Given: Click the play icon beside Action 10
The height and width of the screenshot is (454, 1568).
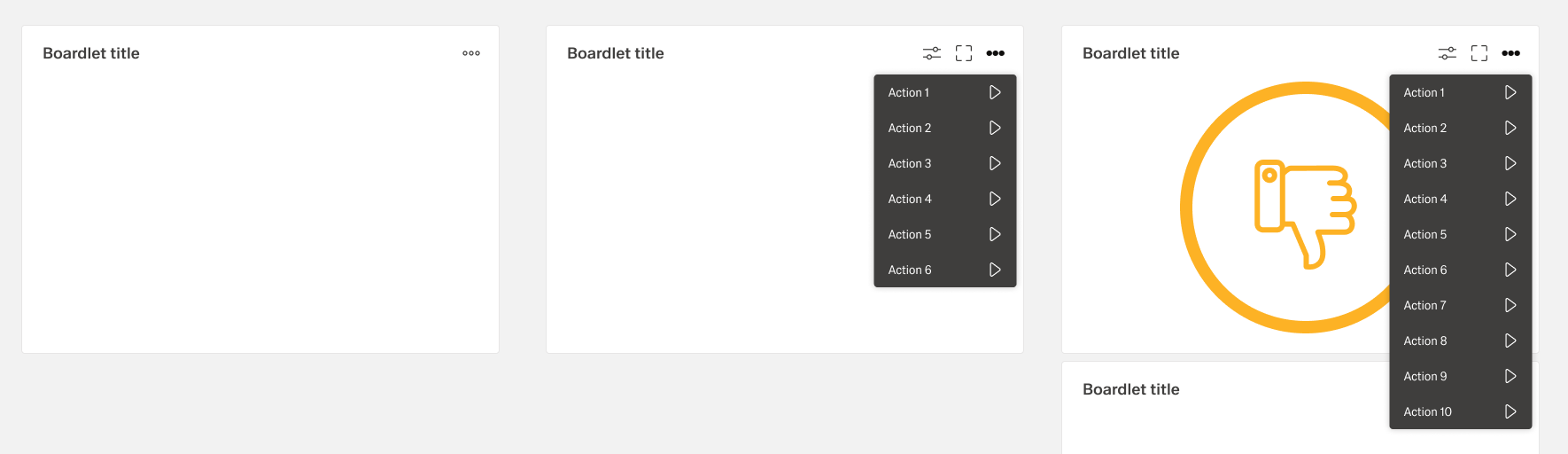Looking at the screenshot, I should tap(1510, 411).
